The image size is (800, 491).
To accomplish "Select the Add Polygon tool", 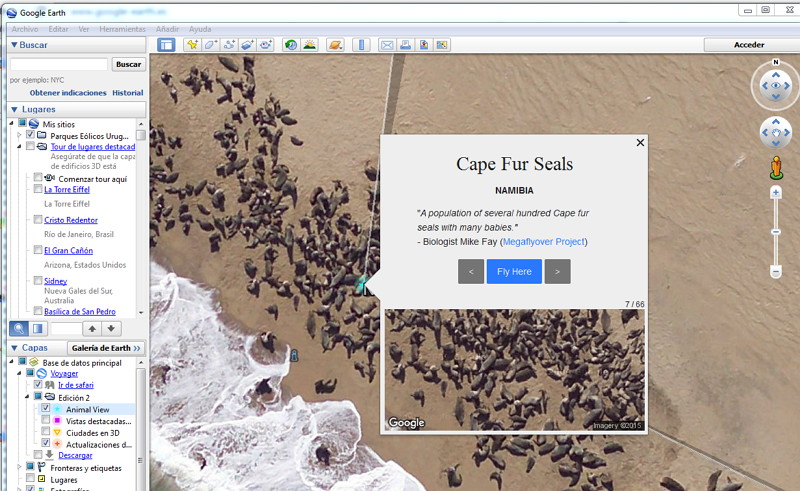I will click(210, 45).
